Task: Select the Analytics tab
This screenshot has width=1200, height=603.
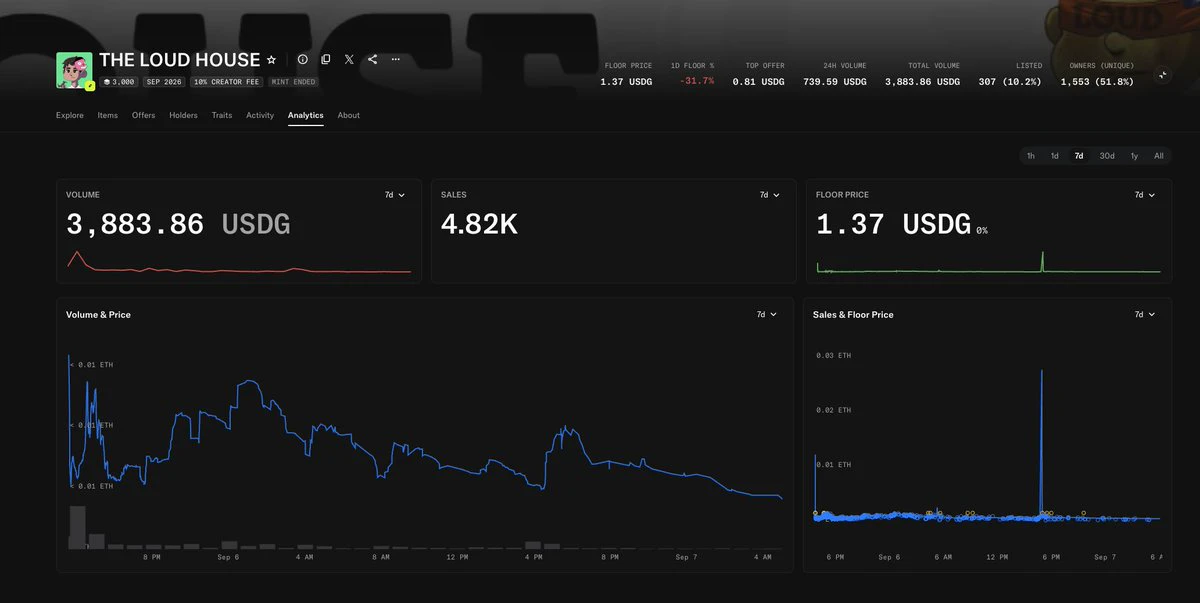Action: pyautogui.click(x=305, y=115)
